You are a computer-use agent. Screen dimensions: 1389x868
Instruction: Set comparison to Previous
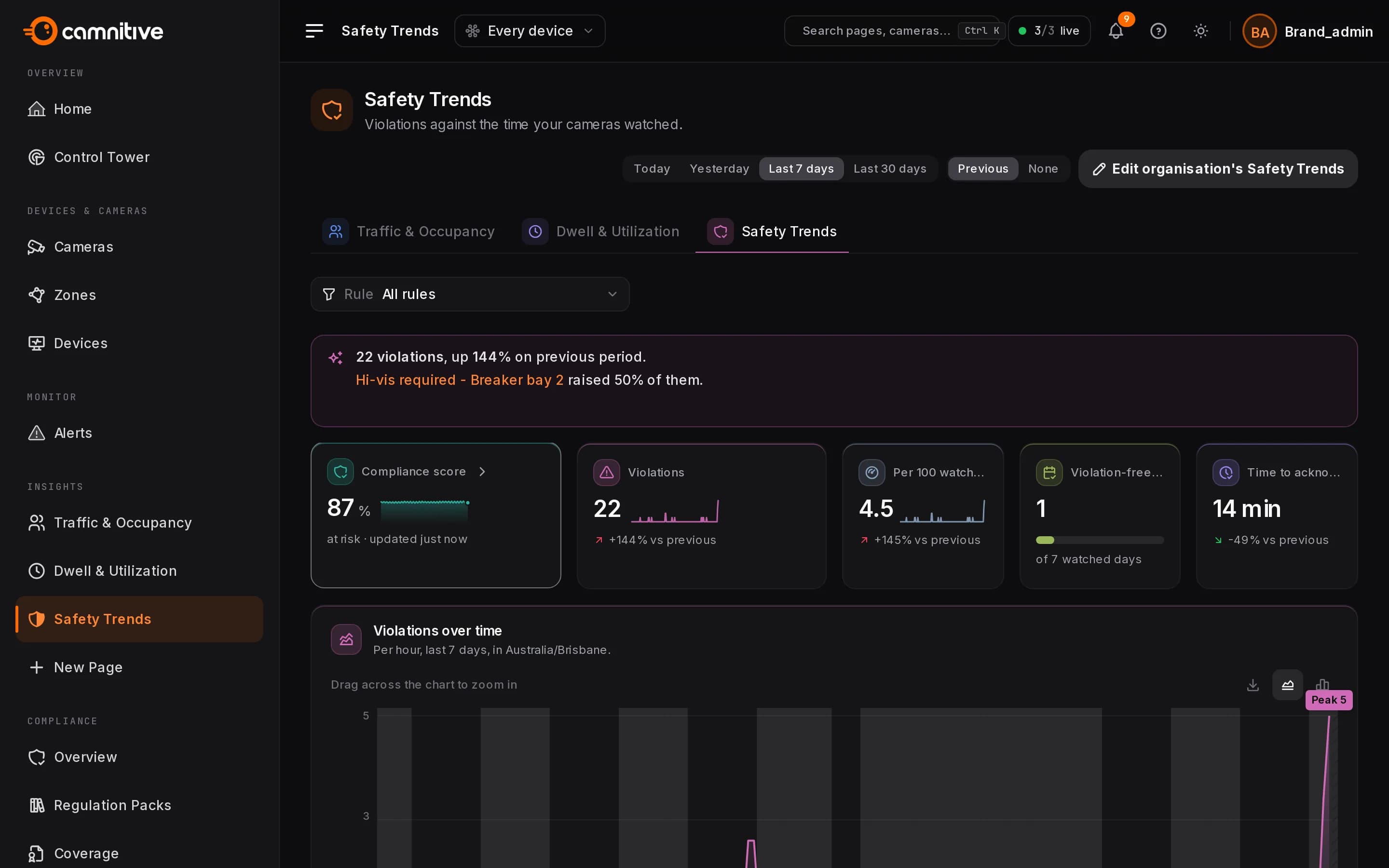(x=982, y=169)
